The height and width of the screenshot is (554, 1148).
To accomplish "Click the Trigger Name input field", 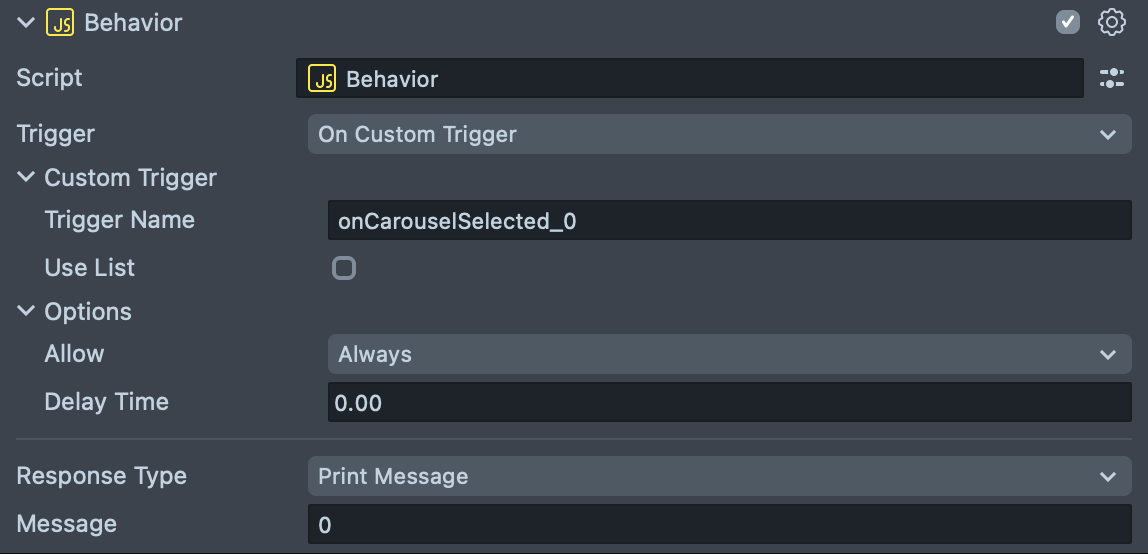I will click(x=728, y=221).
